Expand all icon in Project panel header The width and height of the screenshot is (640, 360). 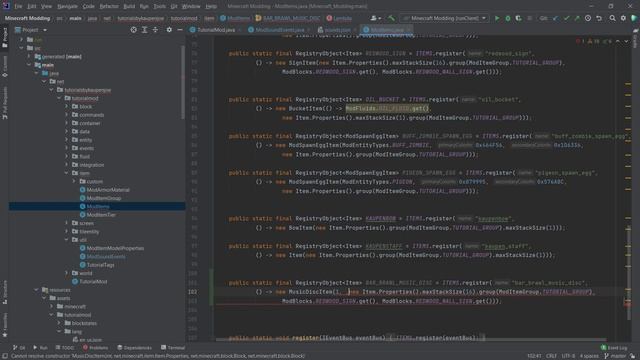click(x=144, y=30)
